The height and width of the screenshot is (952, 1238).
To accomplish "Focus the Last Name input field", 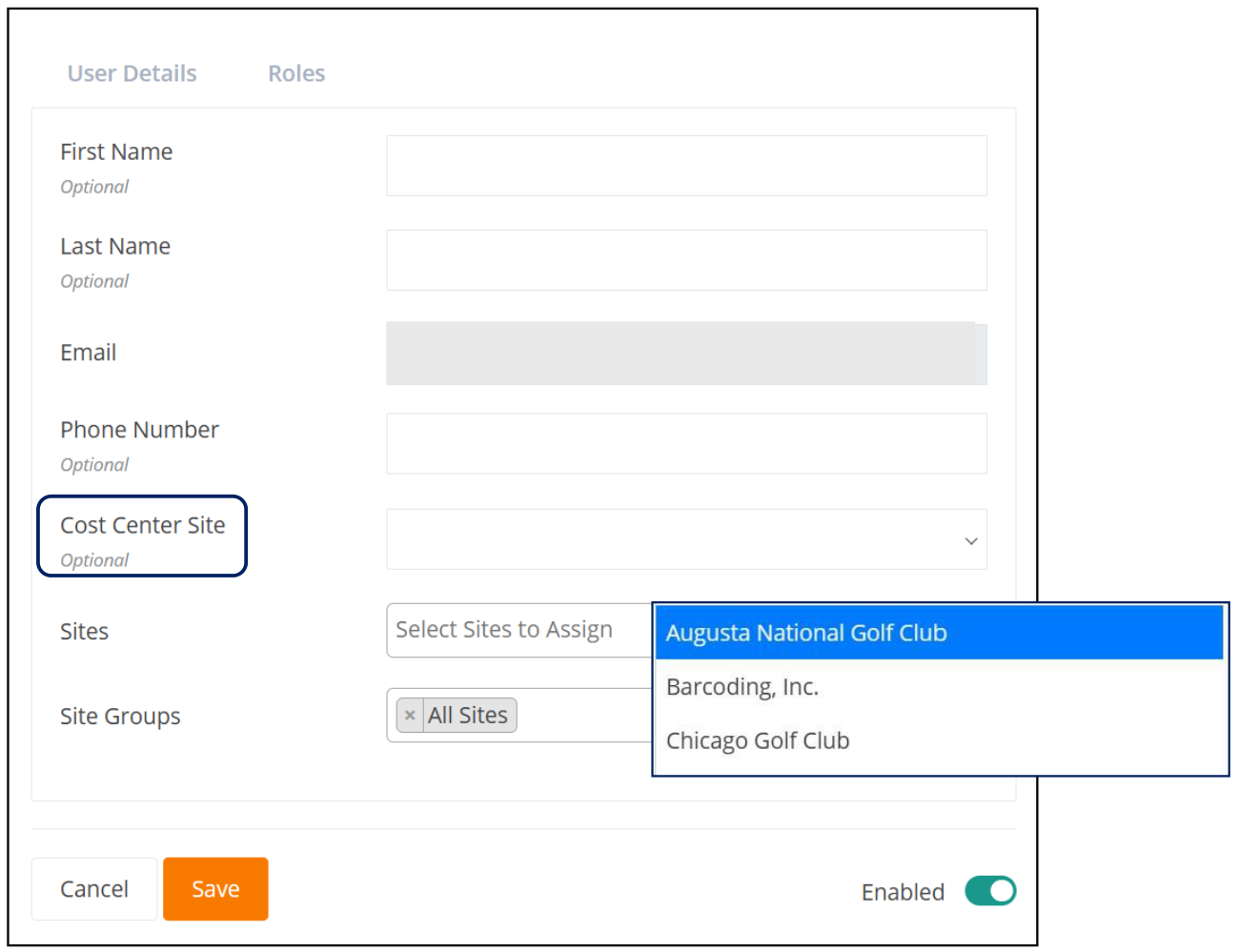I will pyautogui.click(x=686, y=260).
